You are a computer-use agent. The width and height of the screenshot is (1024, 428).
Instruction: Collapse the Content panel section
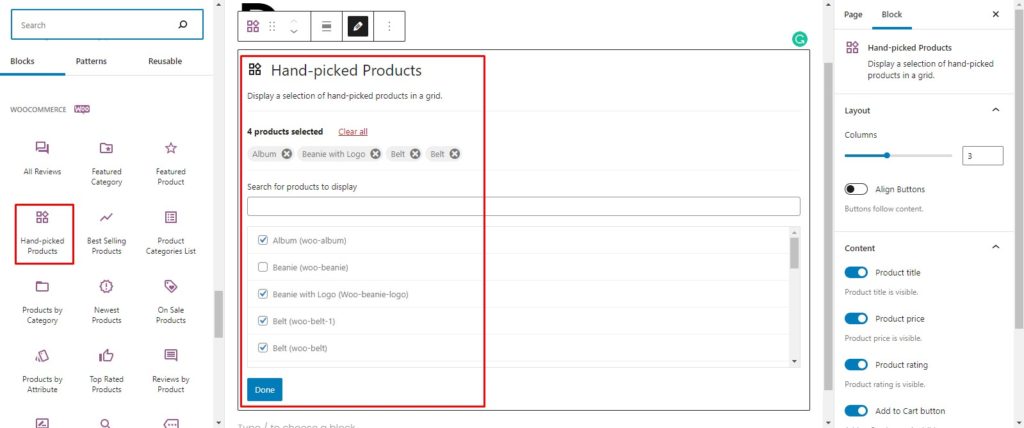(x=995, y=247)
